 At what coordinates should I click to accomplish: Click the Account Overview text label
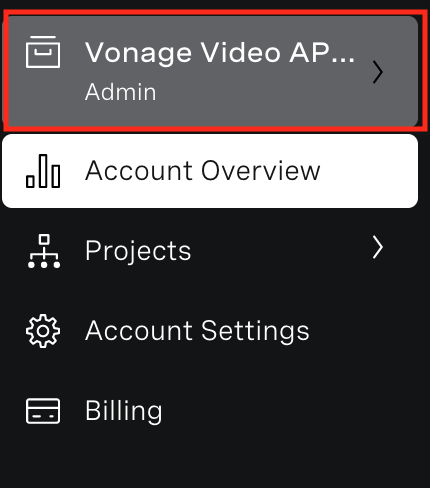pyautogui.click(x=203, y=171)
